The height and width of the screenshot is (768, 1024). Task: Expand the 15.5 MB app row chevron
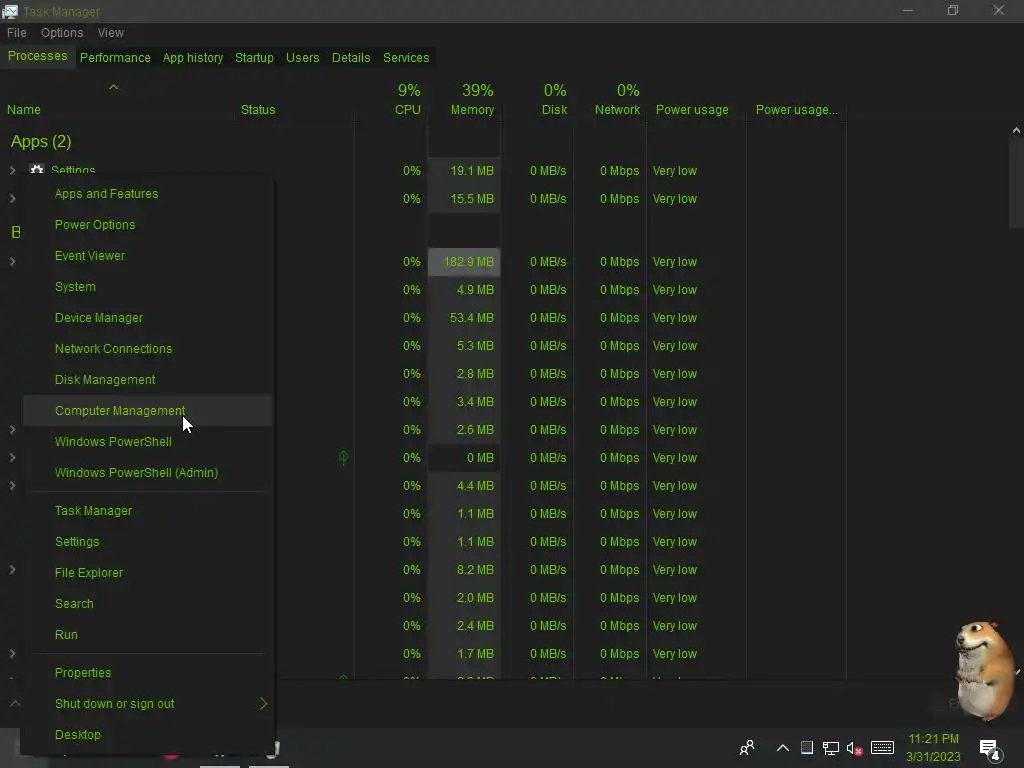pyautogui.click(x=12, y=199)
